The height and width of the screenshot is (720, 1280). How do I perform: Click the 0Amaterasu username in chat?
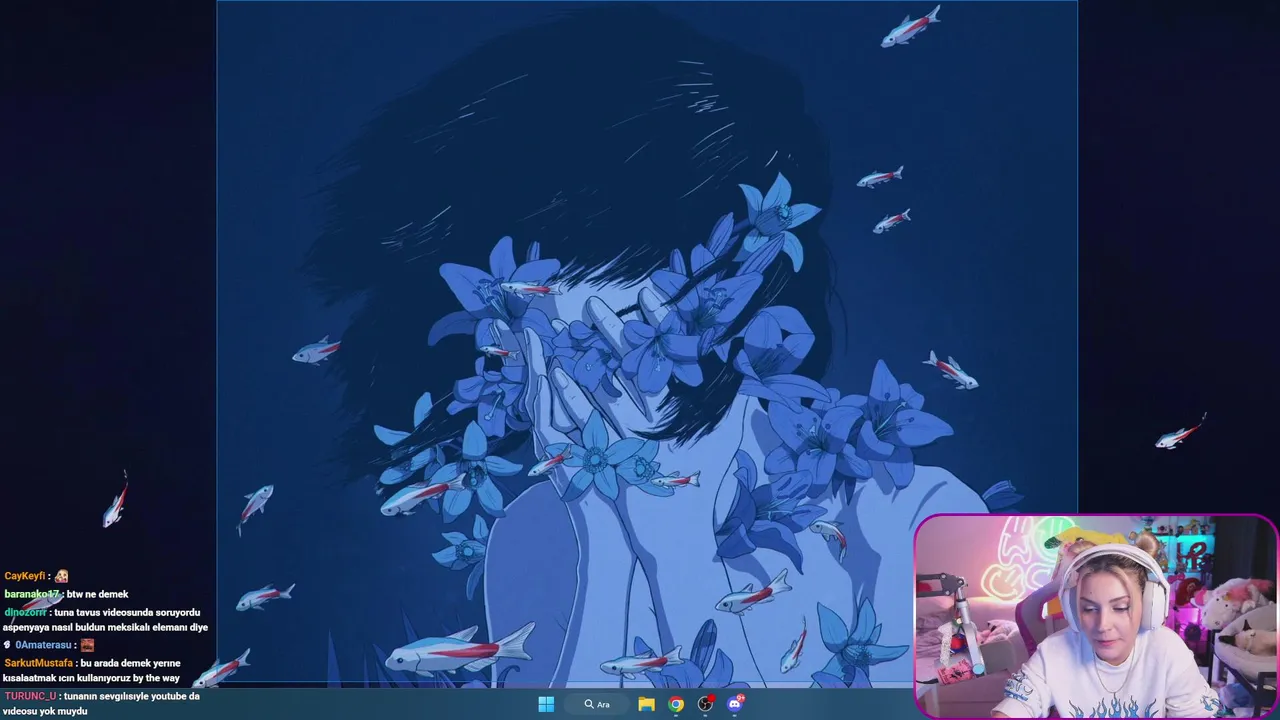click(42, 646)
